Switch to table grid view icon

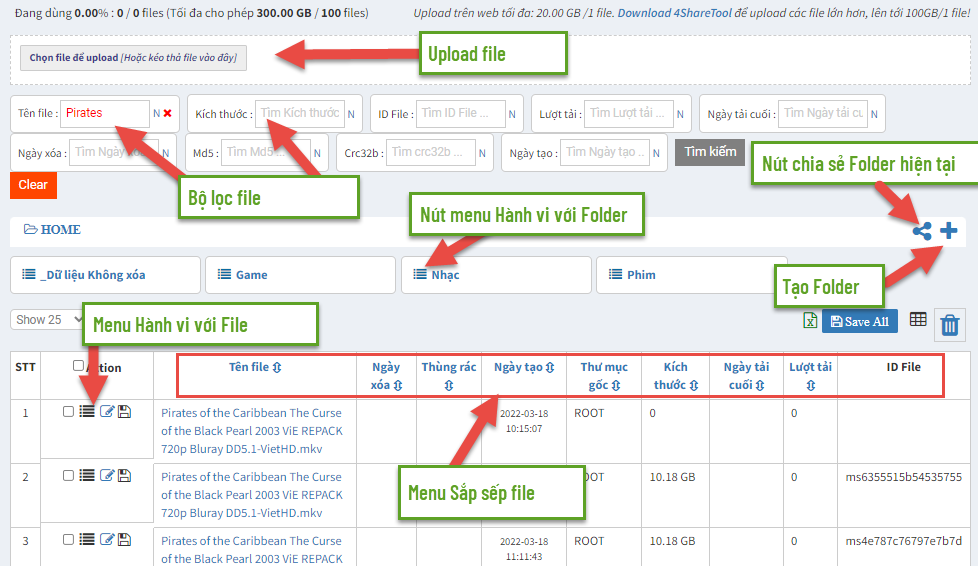(917, 320)
